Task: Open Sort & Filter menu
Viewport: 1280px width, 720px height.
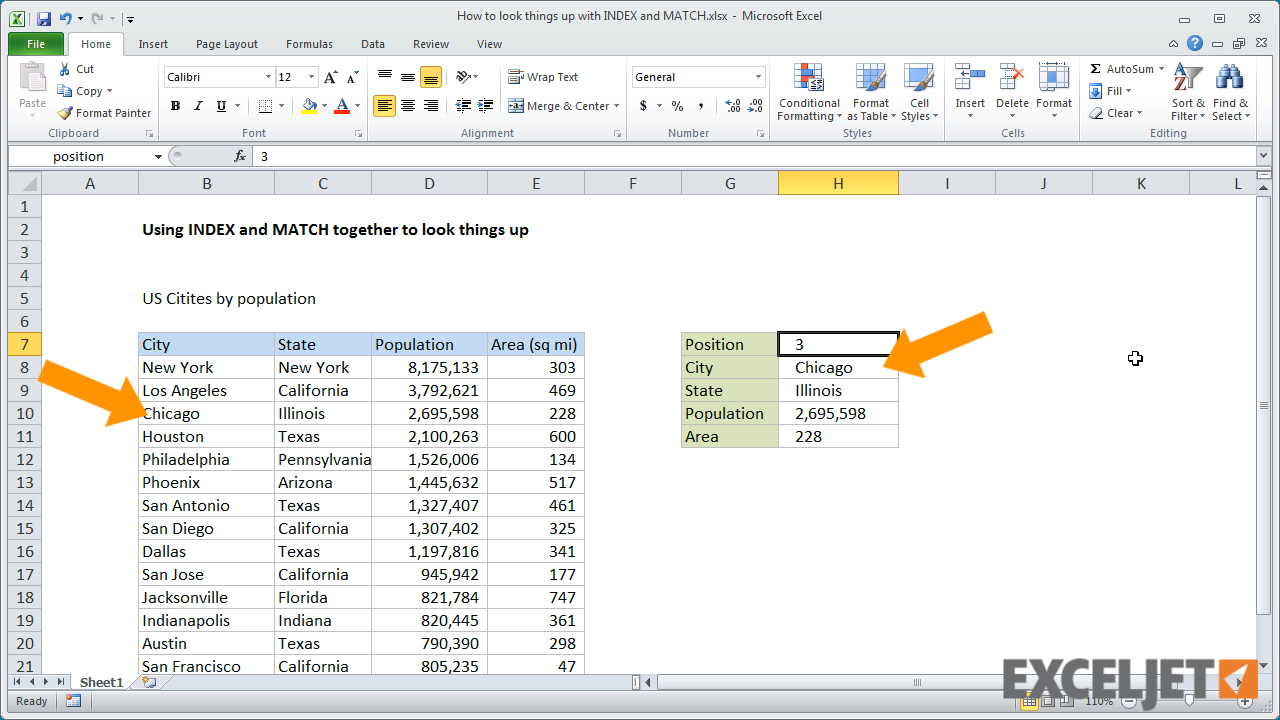Action: point(1189,92)
